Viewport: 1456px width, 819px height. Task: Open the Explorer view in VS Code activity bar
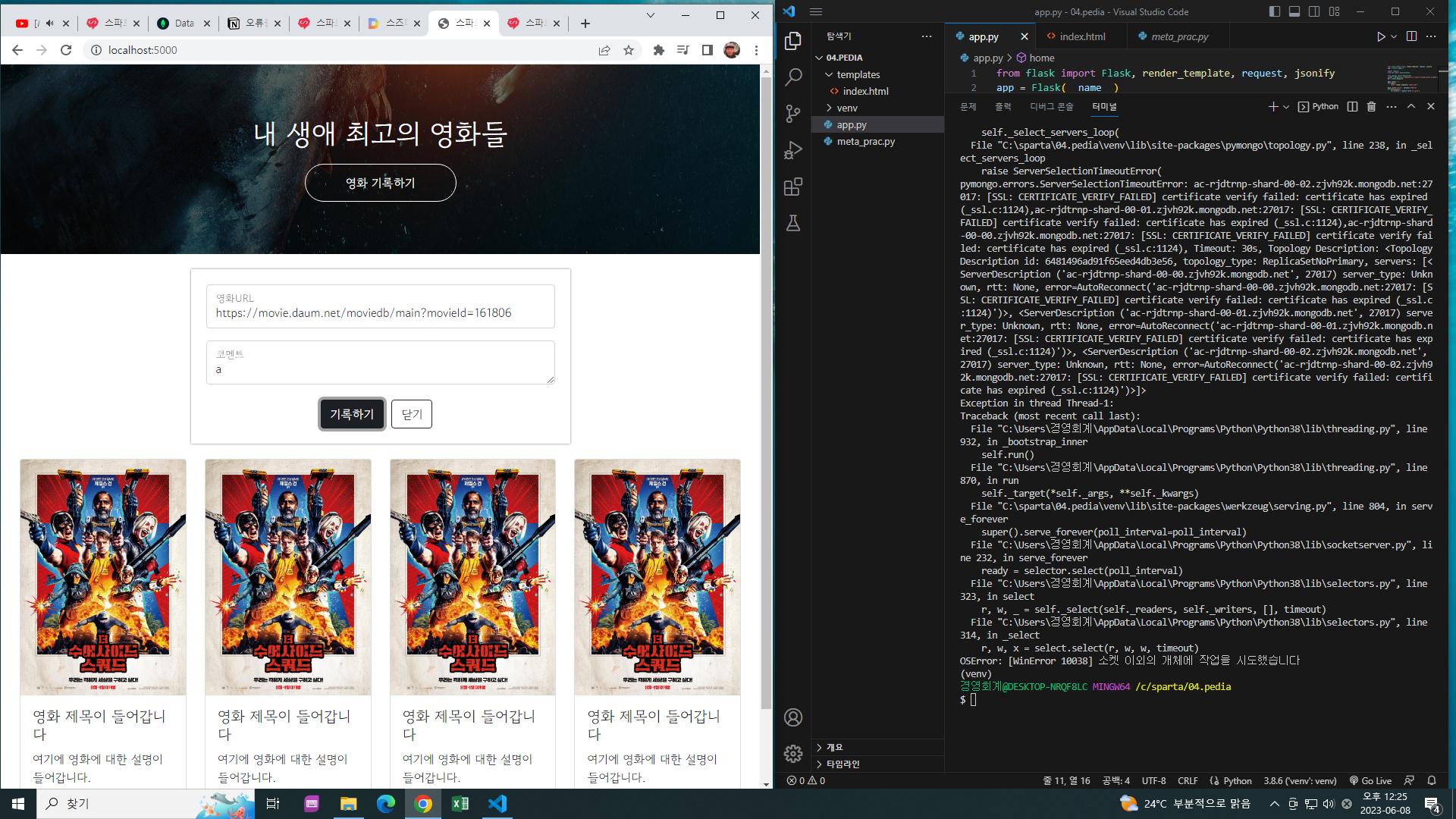[x=793, y=40]
